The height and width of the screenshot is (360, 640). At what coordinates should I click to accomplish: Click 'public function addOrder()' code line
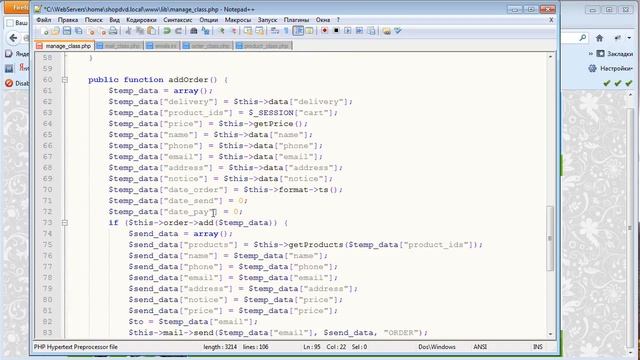pos(158,80)
